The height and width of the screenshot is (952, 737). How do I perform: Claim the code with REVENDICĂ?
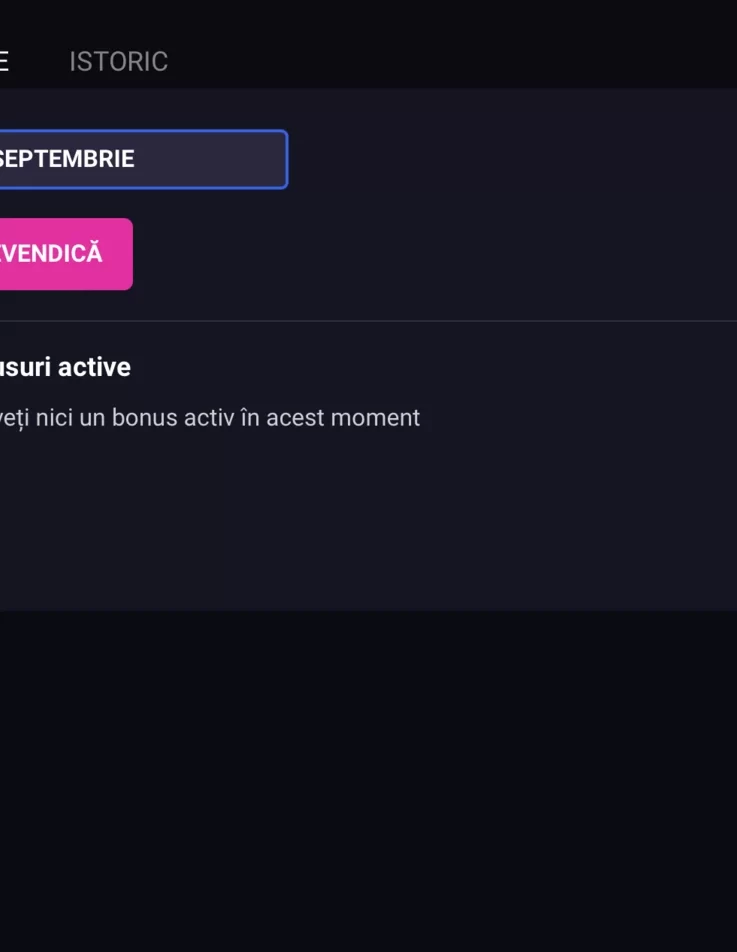[66, 254]
